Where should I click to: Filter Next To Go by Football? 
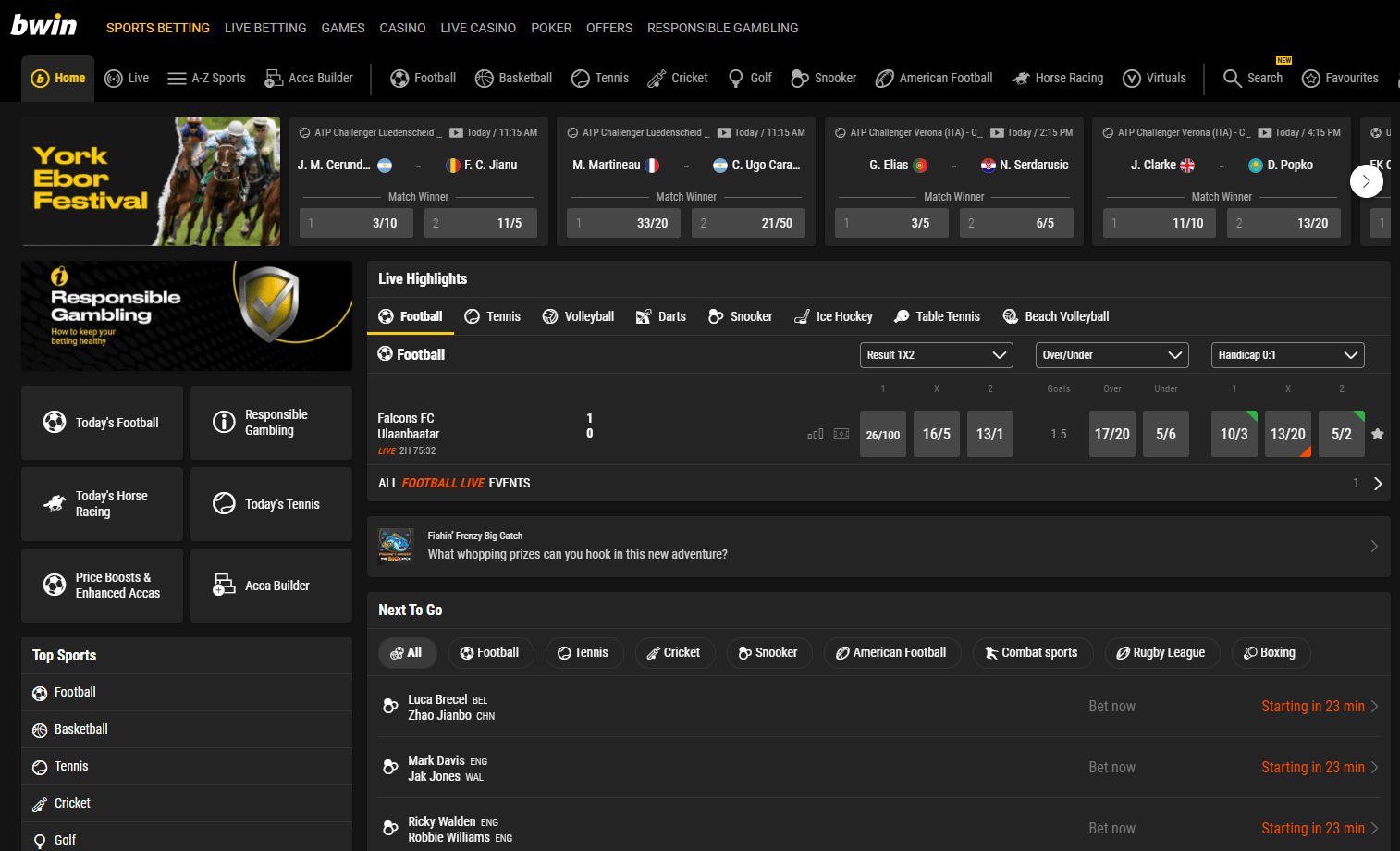490,653
